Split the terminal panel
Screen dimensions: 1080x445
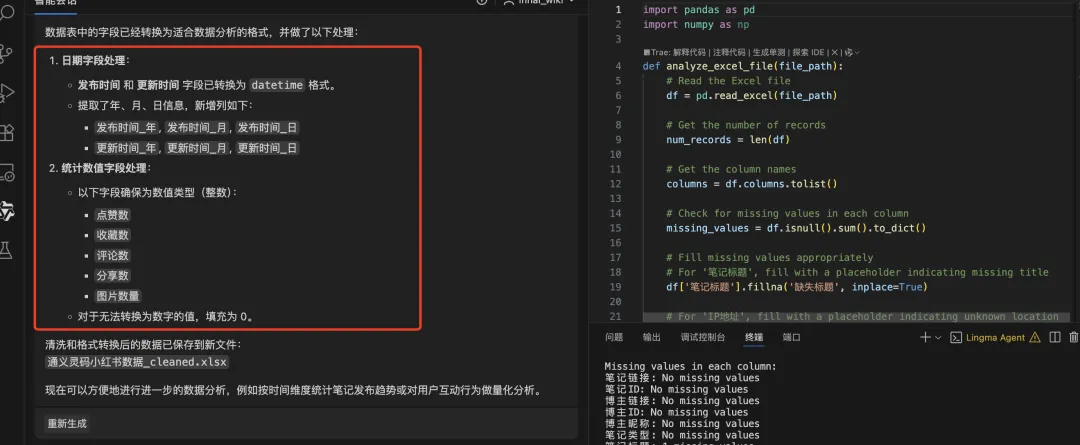(1055, 338)
